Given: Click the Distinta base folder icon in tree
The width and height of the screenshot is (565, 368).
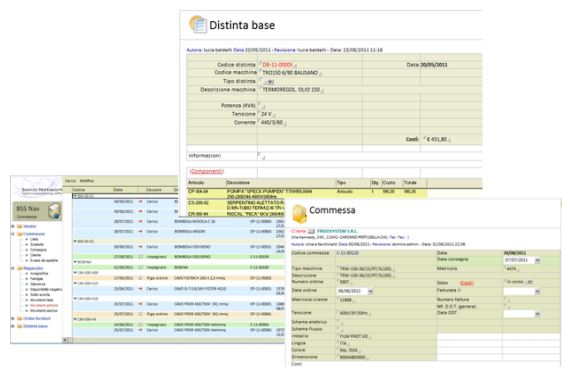Looking at the screenshot, I should click(19, 326).
